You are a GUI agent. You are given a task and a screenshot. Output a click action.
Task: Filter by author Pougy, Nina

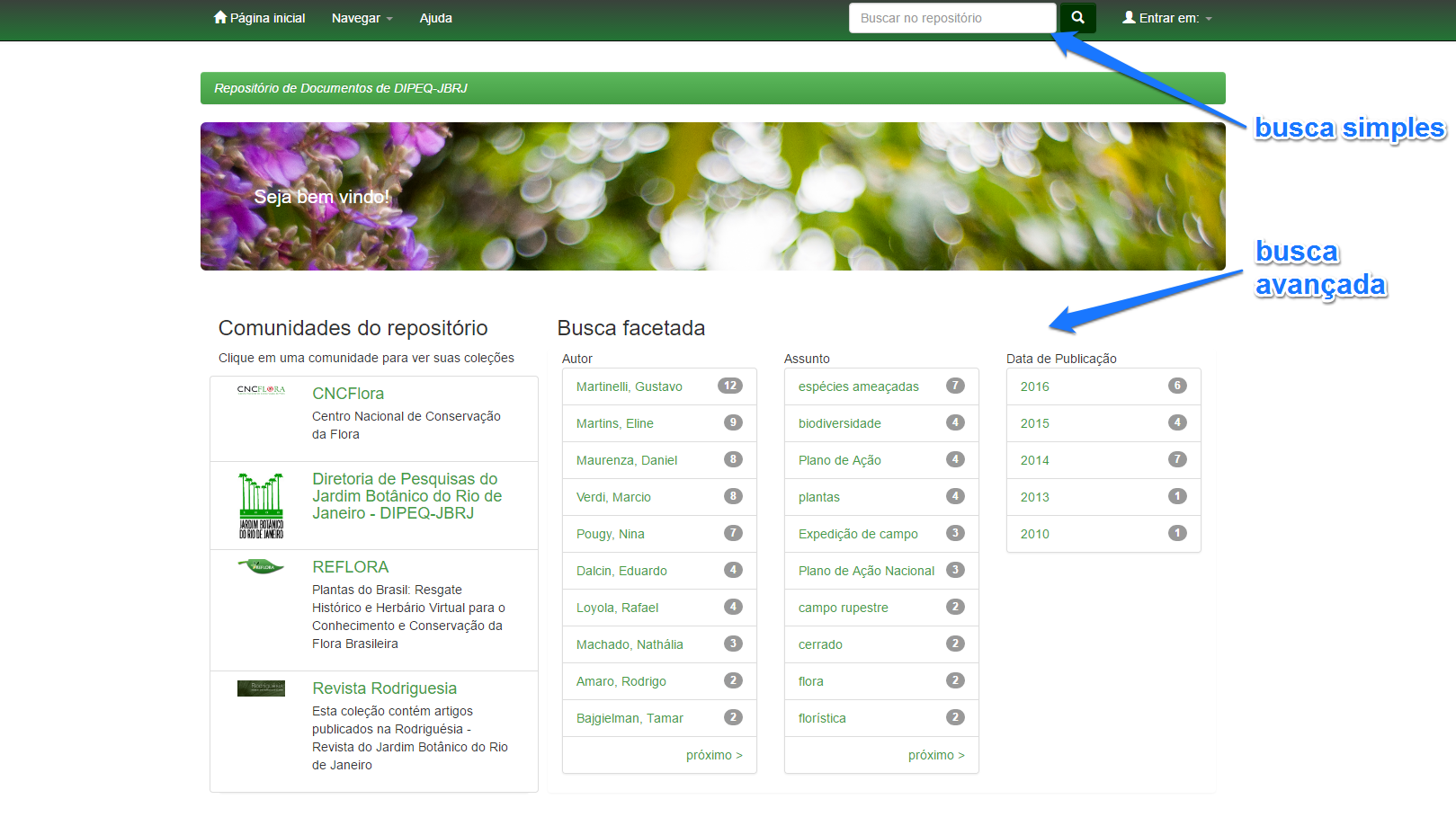tap(610, 534)
